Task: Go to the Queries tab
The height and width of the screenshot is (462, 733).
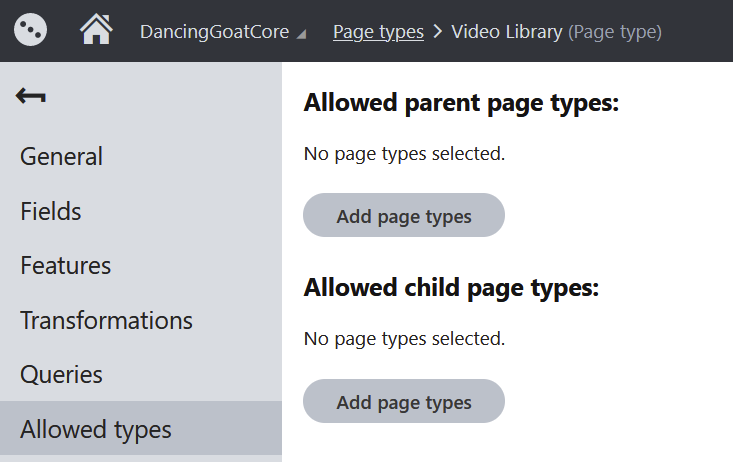Action: [x=141, y=375]
